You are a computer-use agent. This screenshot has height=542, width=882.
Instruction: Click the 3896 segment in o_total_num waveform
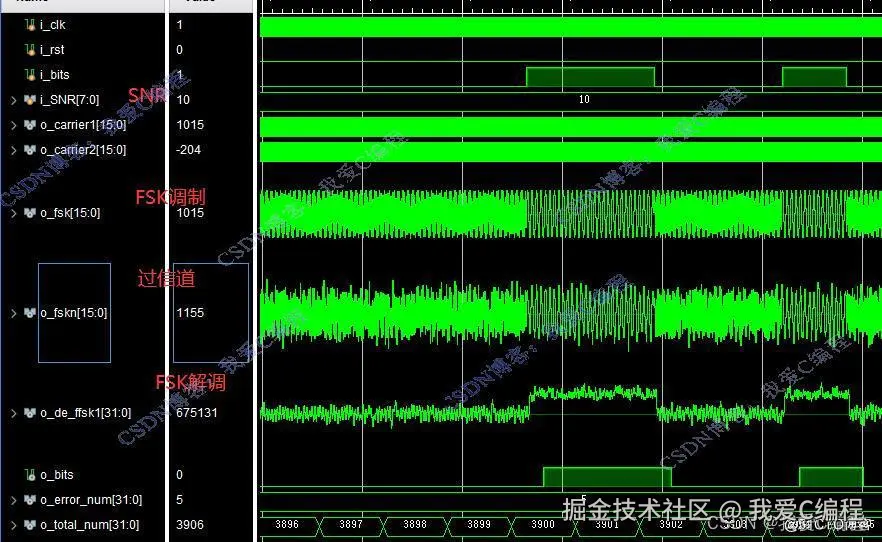pyautogui.click(x=287, y=525)
